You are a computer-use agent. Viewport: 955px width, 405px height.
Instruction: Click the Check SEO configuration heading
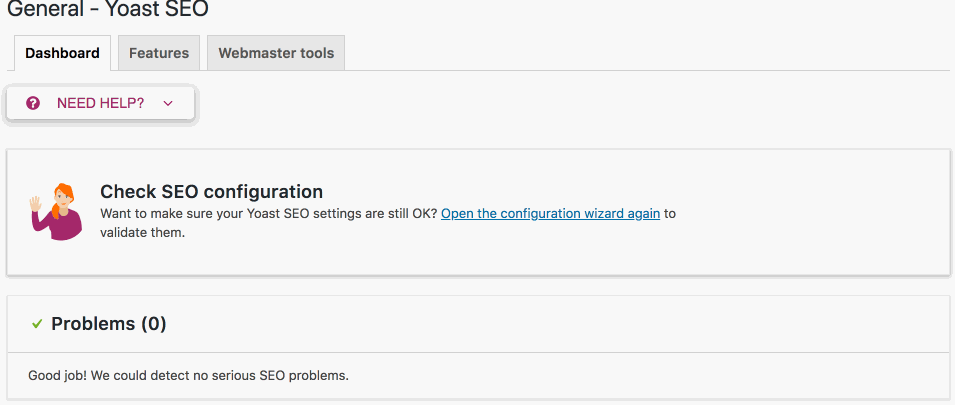pyautogui.click(x=211, y=192)
